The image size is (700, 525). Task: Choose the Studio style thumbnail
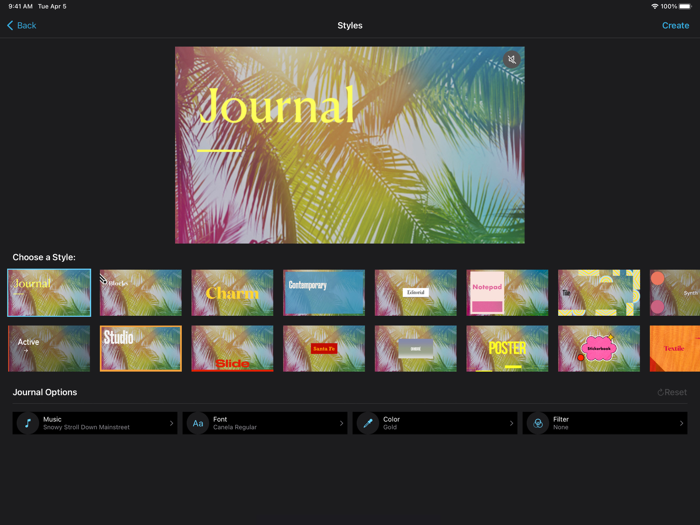141,349
